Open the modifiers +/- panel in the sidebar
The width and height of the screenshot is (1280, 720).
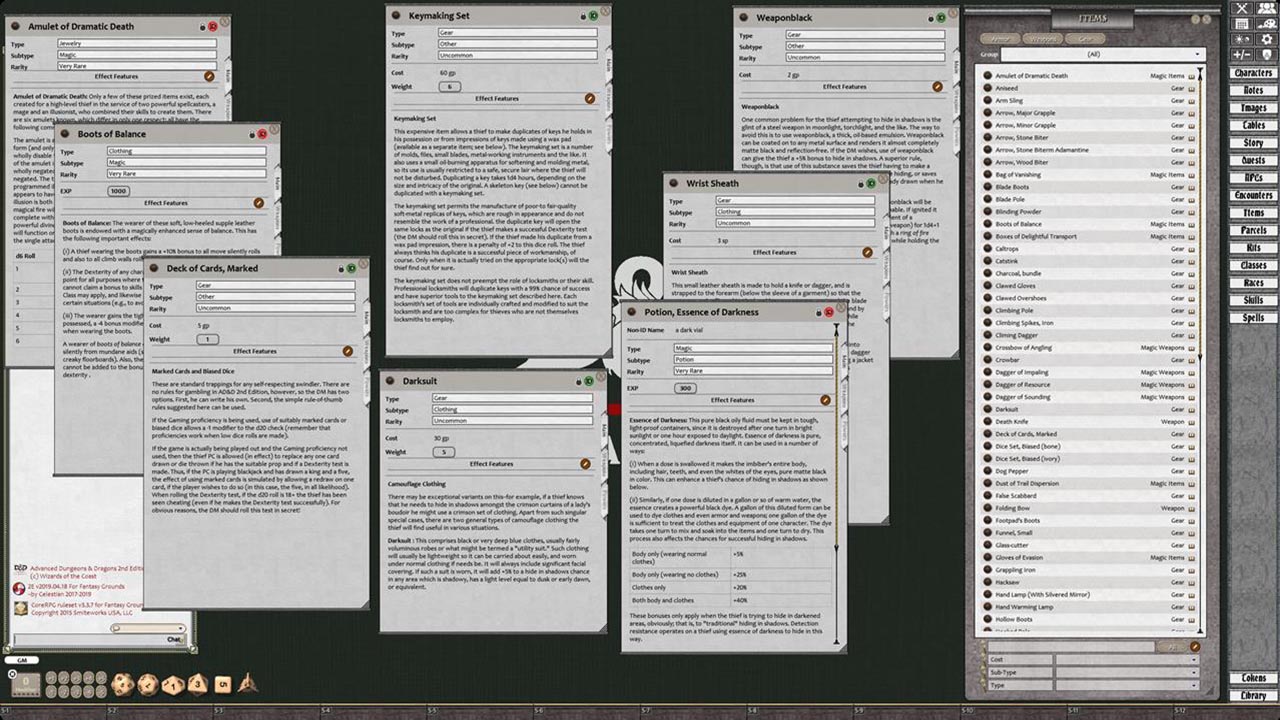point(1243,54)
